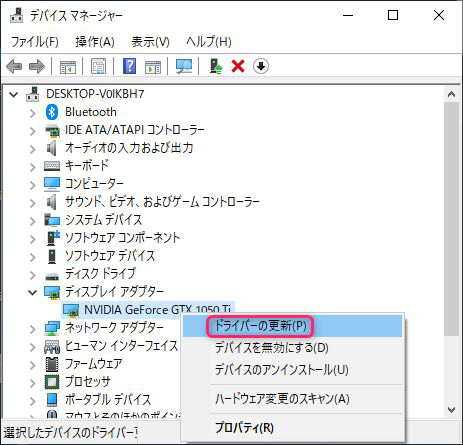Click the red X uninstall device icon
The width and height of the screenshot is (463, 445).
238,66
